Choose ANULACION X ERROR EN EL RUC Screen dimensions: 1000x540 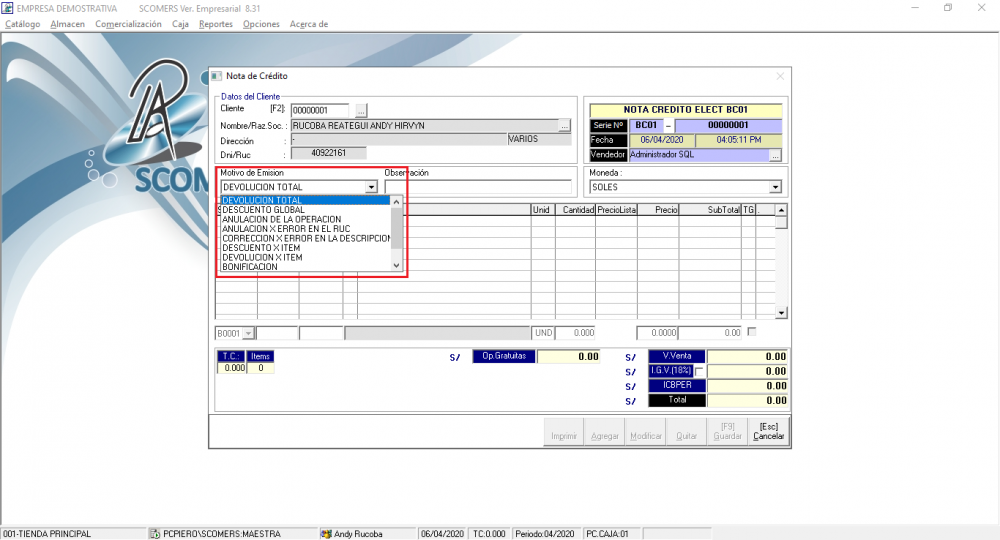[x=305, y=229]
